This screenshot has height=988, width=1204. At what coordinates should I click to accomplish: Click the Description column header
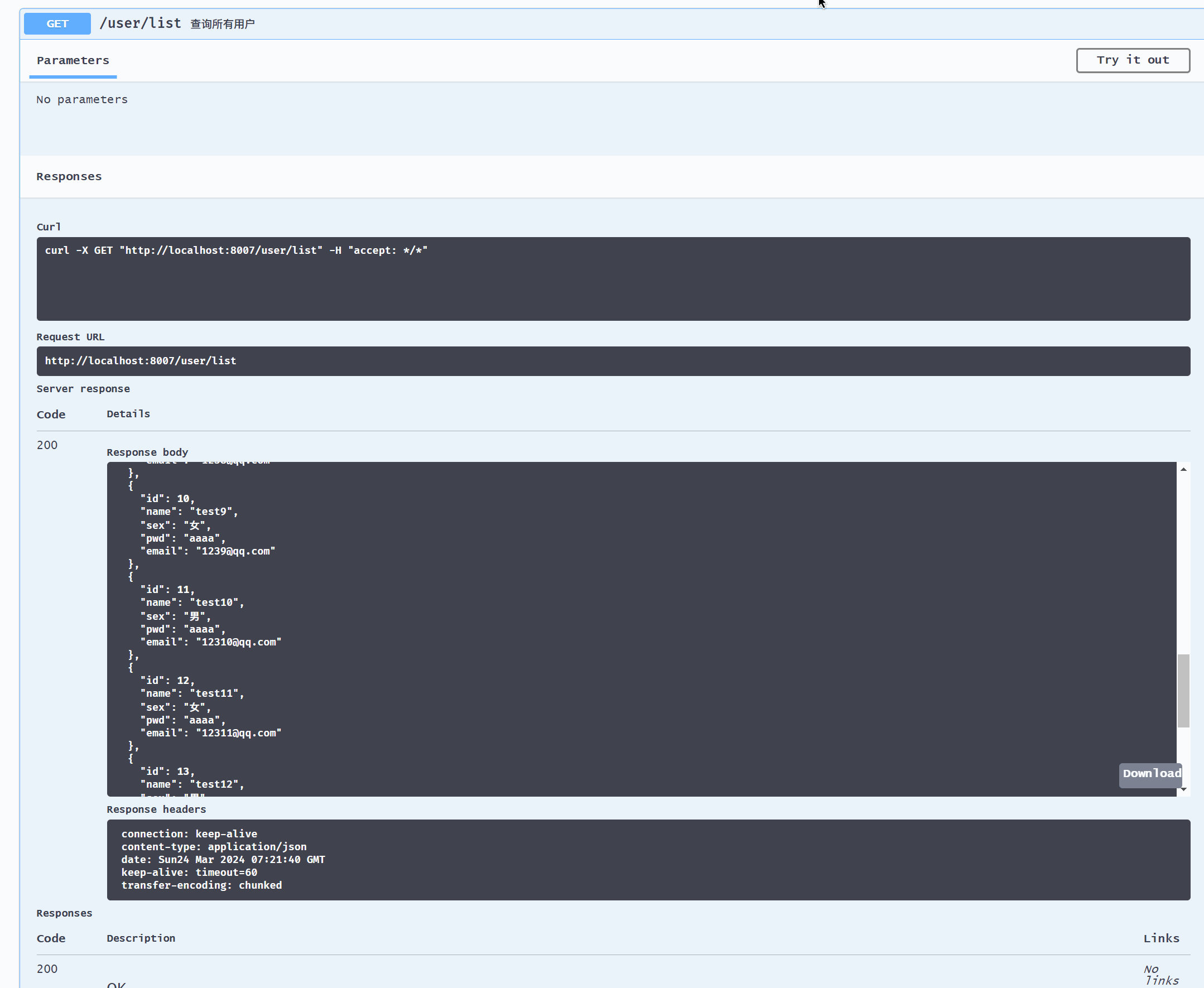[141, 938]
